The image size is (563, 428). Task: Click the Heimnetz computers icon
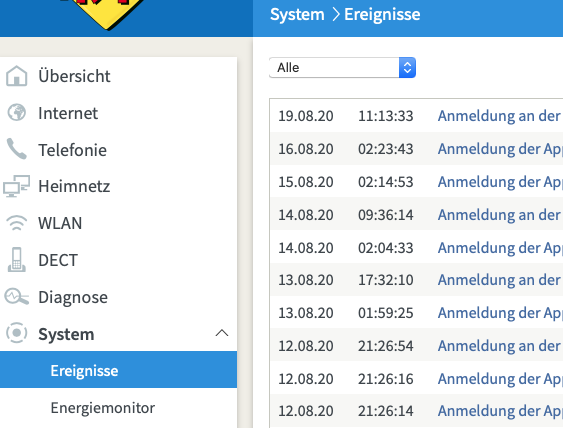17,186
